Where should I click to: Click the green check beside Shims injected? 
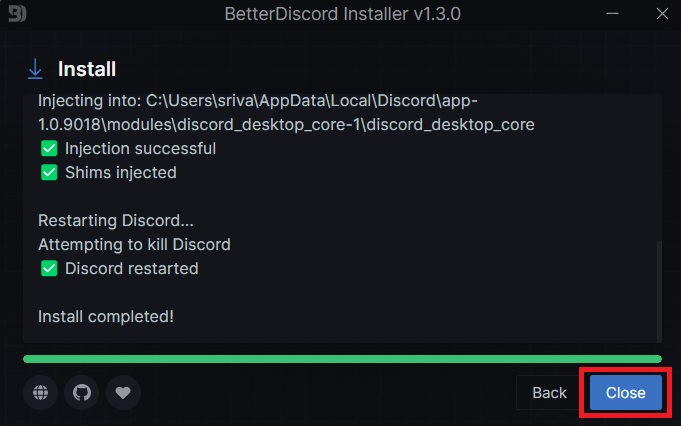[48, 172]
